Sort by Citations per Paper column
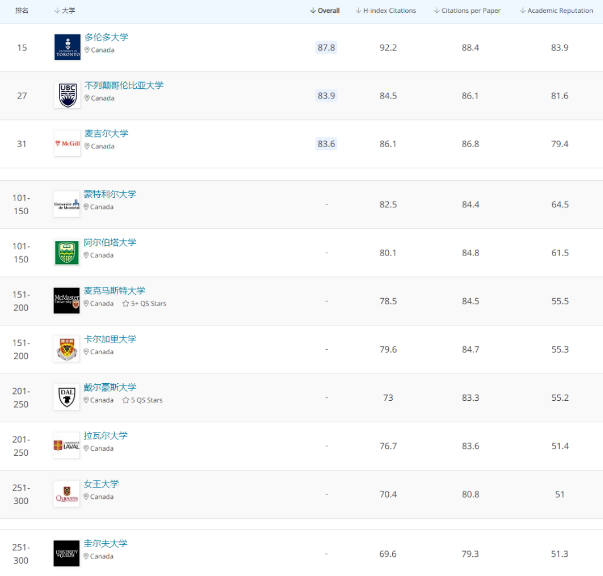 467,11
